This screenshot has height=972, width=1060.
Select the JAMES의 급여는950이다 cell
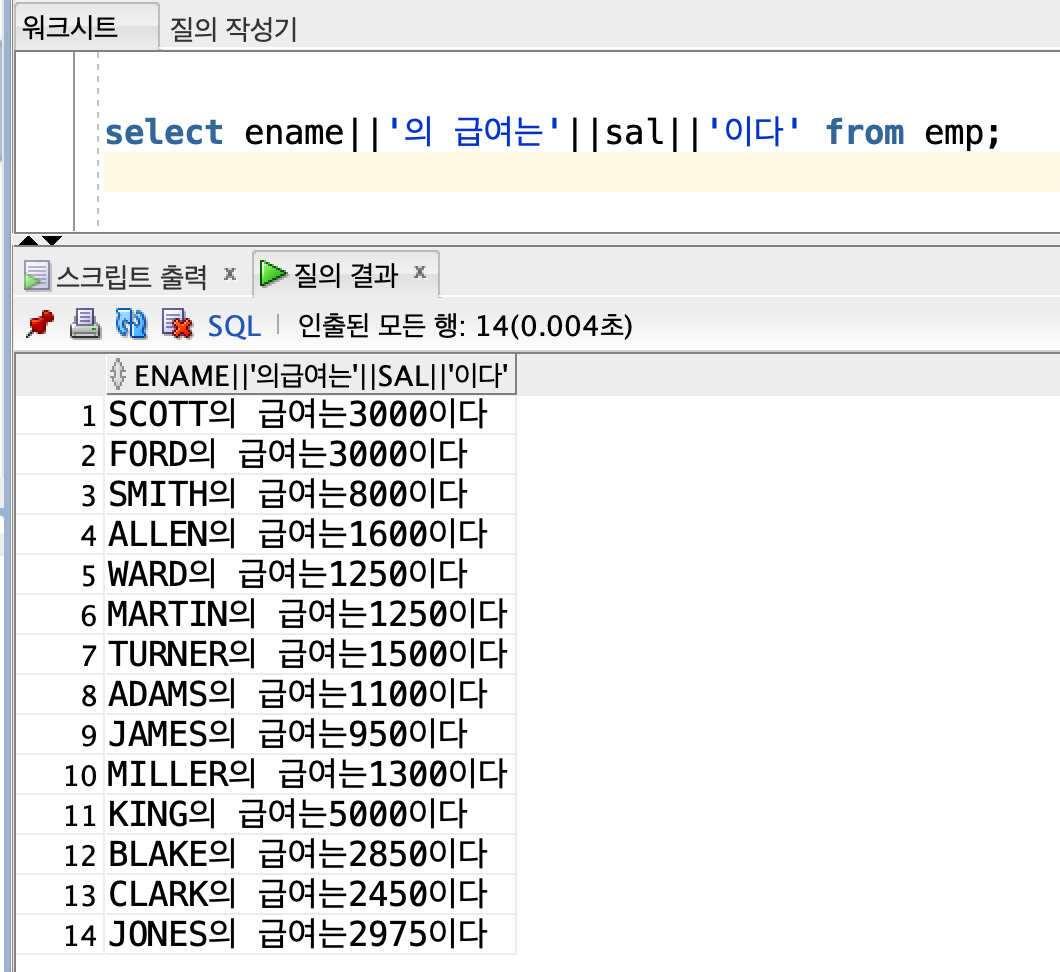point(310,734)
